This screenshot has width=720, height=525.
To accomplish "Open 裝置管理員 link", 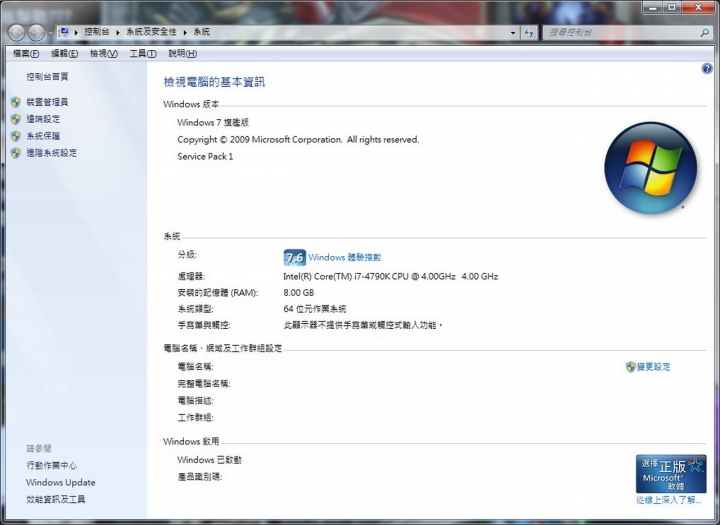I will (x=47, y=102).
